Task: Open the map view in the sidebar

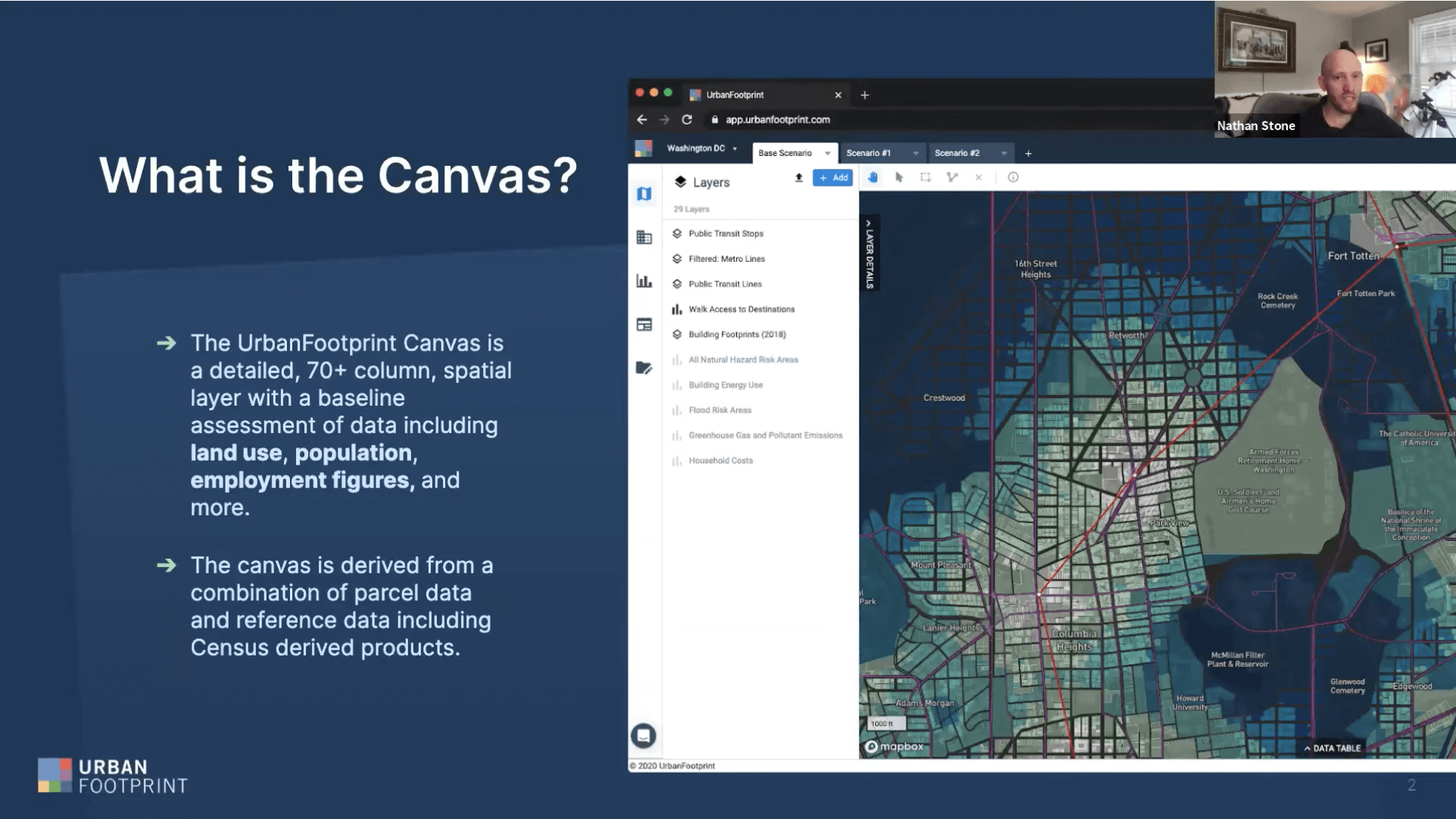Action: pos(644,193)
